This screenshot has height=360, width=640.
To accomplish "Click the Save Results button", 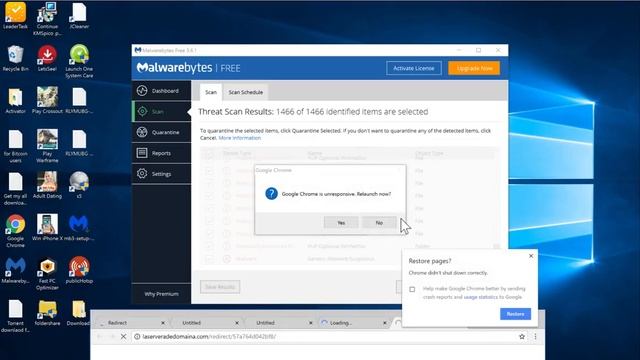I will (220, 287).
